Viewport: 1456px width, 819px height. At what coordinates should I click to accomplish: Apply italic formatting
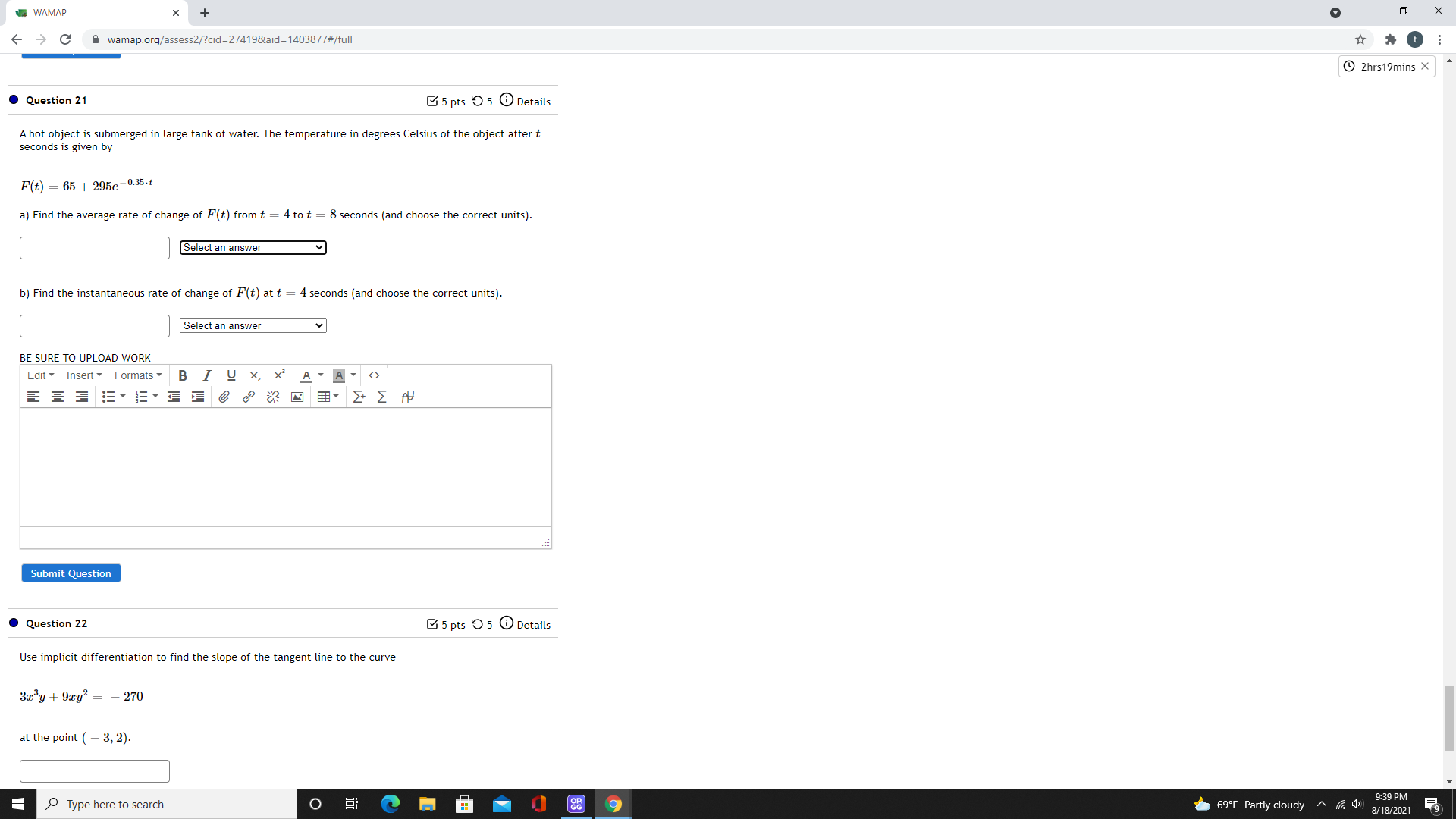(206, 375)
